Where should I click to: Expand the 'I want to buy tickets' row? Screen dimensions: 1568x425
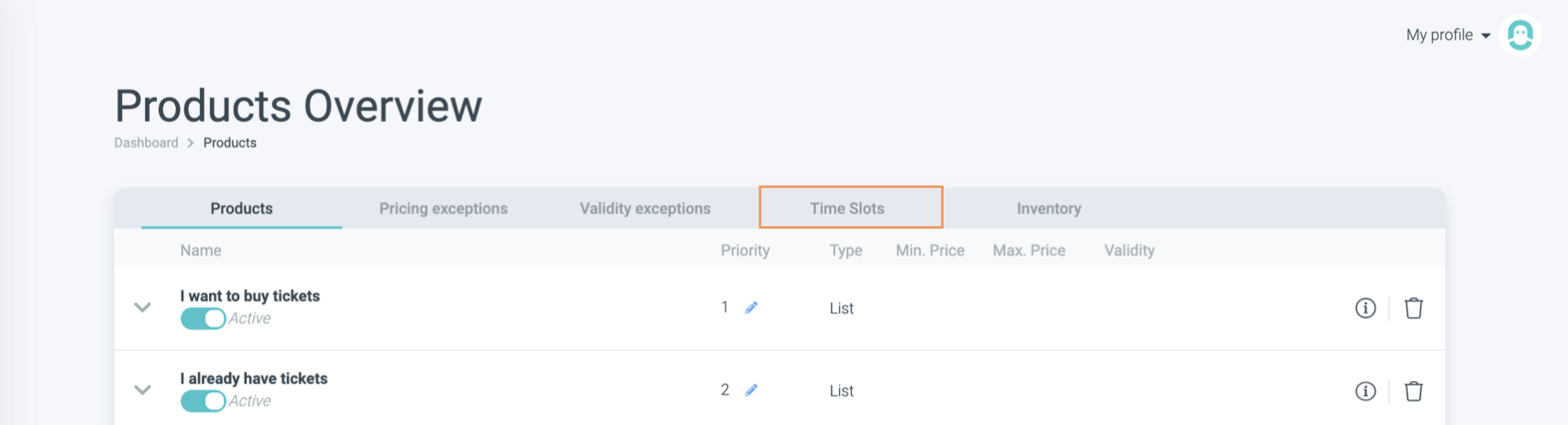[x=142, y=308]
